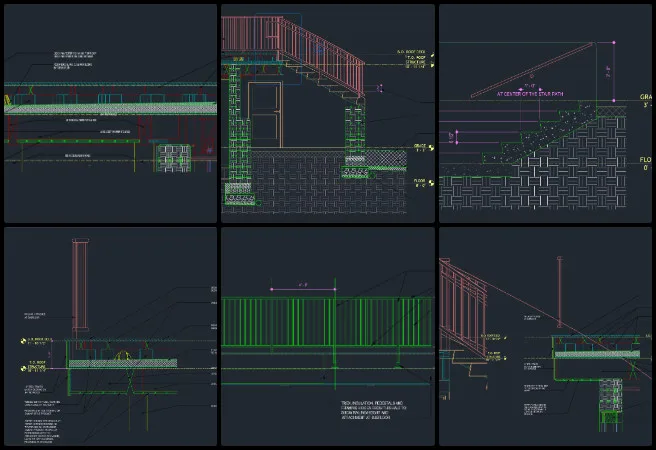
Task: Click the sloped handrail line in stair detail
Action: [533, 69]
